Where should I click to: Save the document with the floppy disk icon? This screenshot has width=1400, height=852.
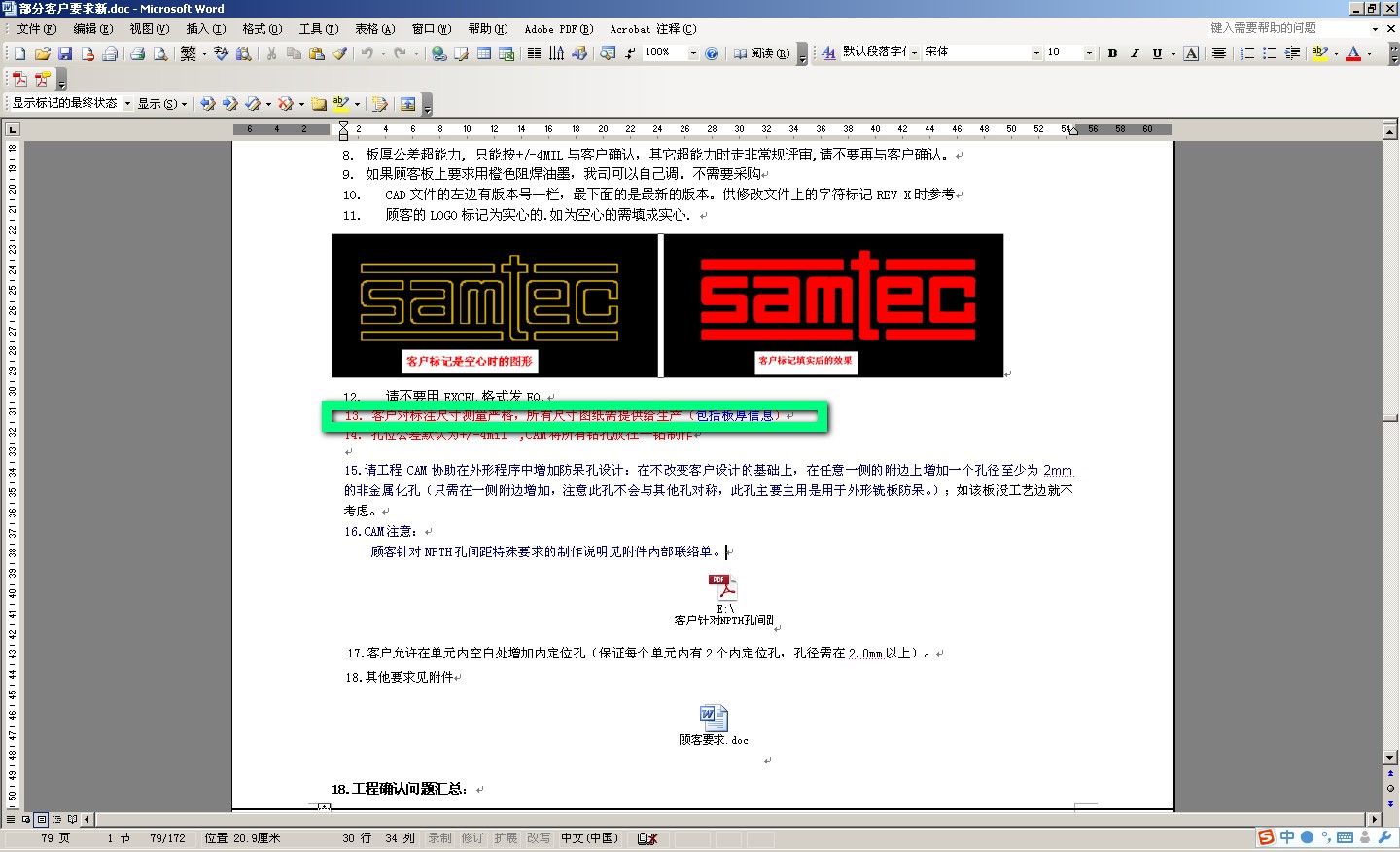(x=65, y=53)
